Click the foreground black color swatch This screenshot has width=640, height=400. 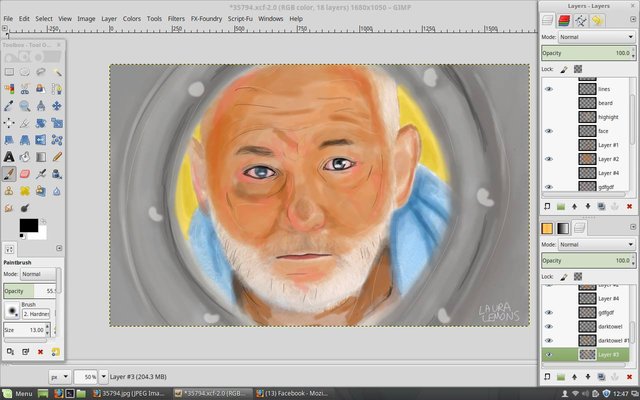click(29, 225)
